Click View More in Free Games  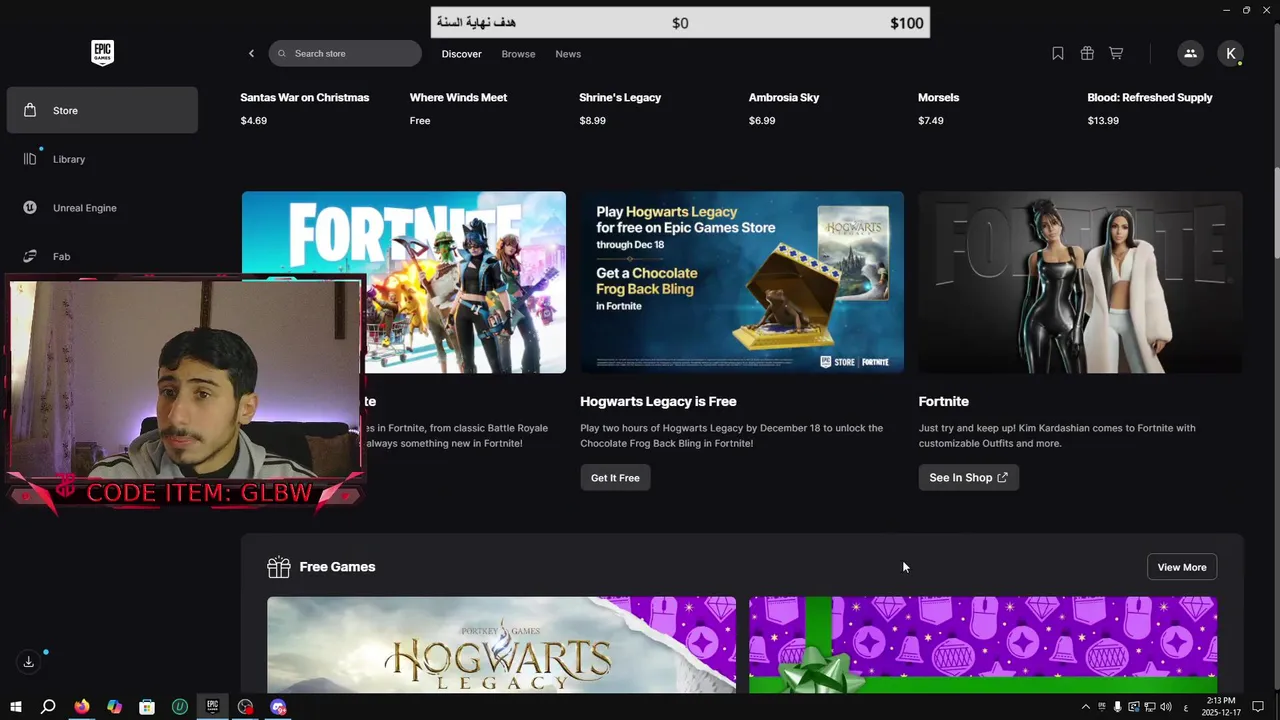point(1182,567)
